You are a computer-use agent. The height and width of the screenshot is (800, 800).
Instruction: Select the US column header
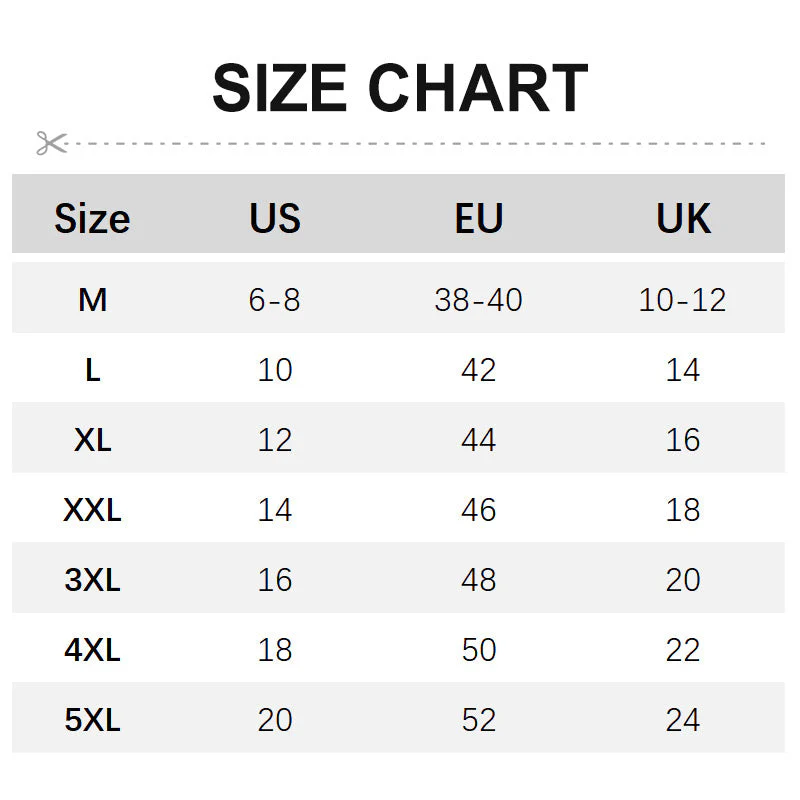click(275, 218)
